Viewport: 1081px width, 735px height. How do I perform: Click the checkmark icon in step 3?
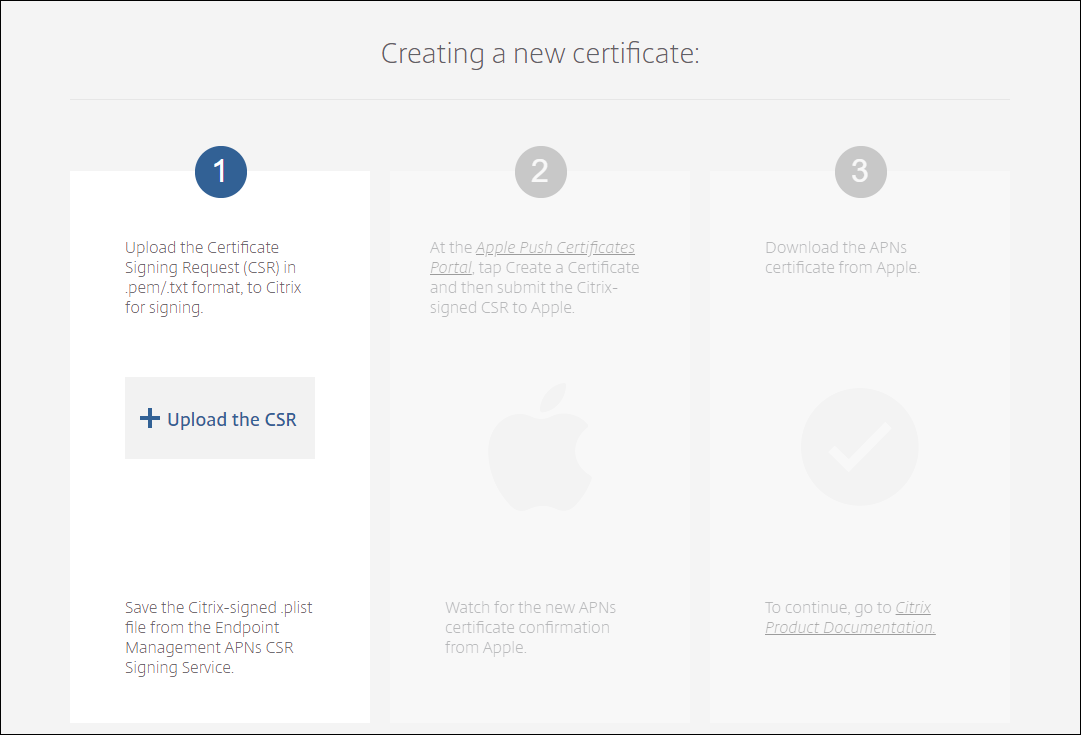pyautogui.click(x=860, y=447)
